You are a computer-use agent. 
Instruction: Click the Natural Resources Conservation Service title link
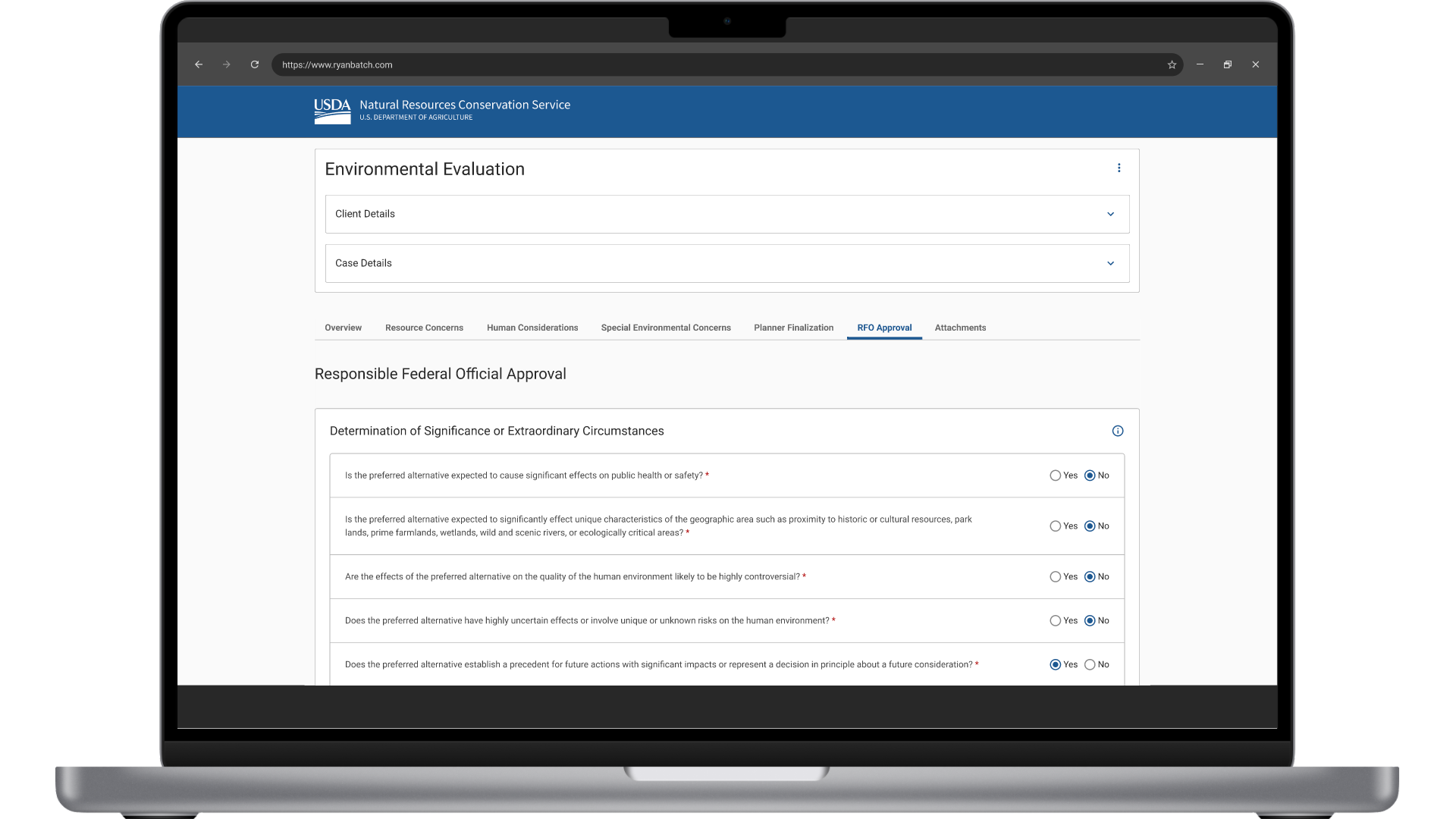click(x=464, y=105)
